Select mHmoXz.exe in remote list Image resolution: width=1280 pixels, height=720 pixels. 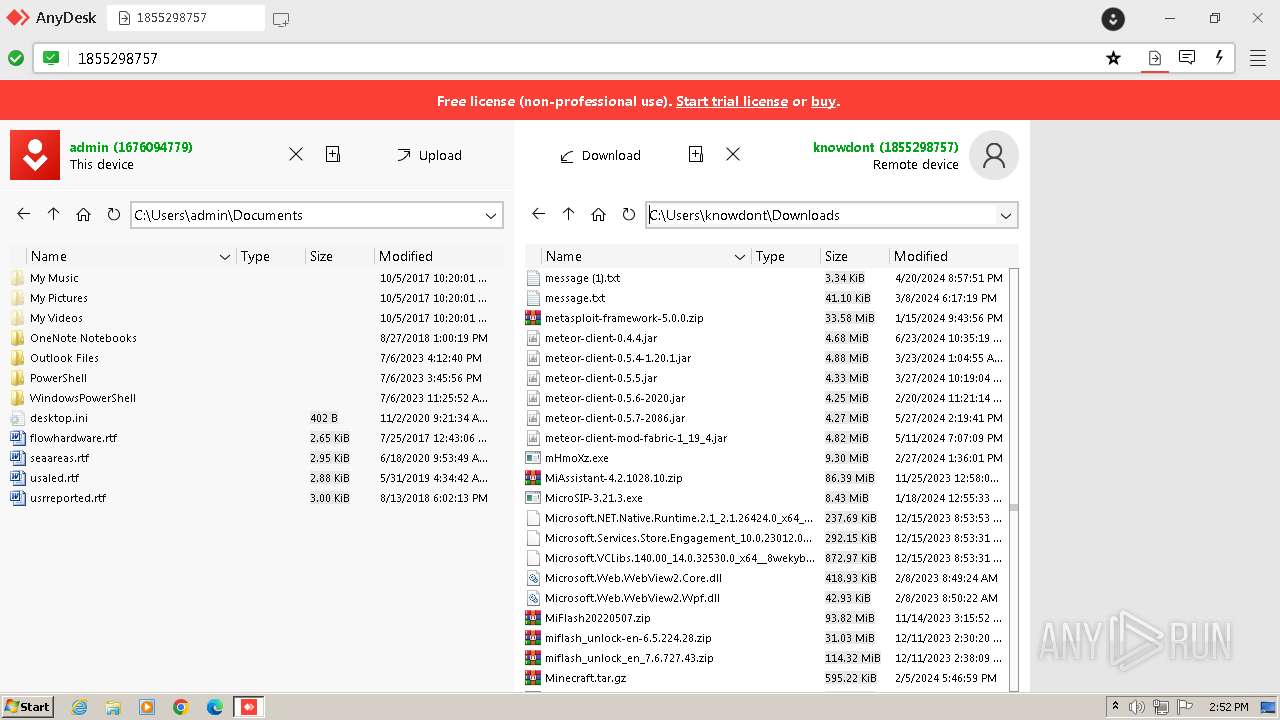[765, 458]
